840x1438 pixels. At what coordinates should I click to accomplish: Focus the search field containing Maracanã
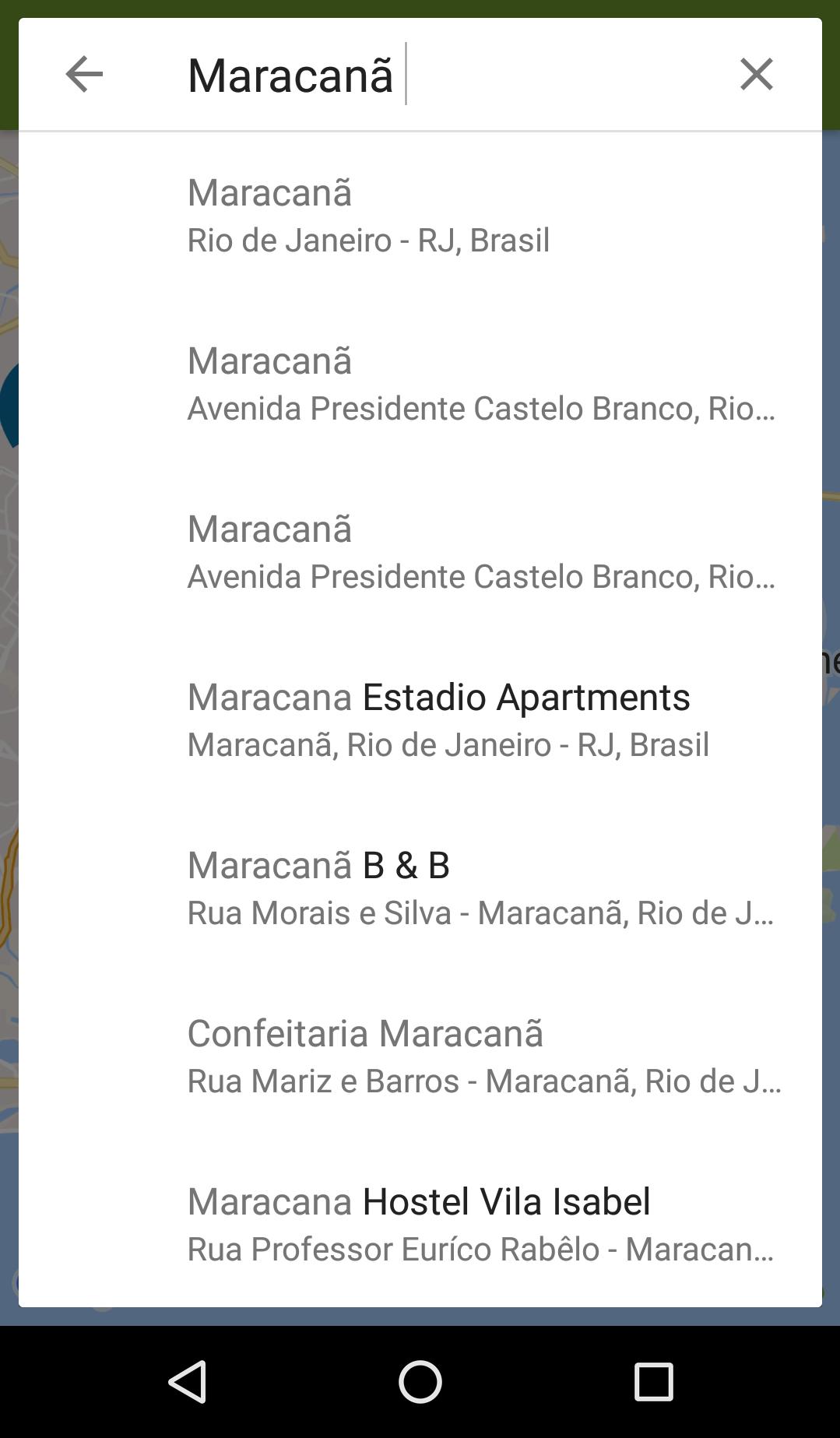click(x=436, y=75)
